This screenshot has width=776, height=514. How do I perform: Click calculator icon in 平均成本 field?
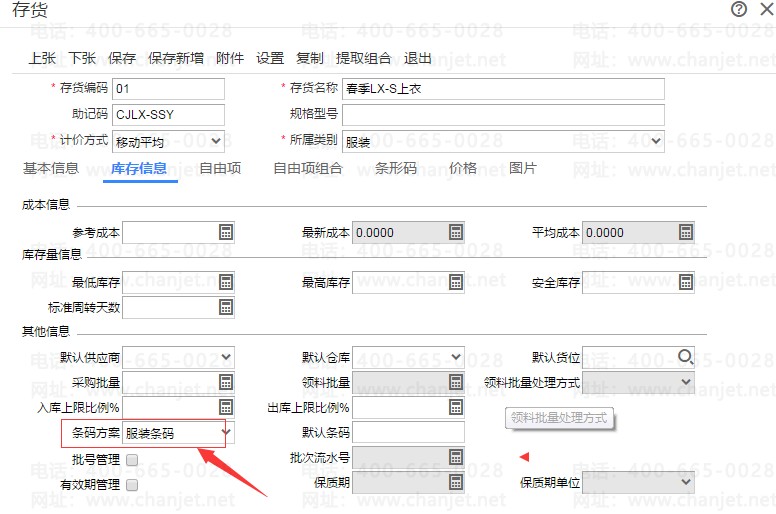(x=685, y=232)
